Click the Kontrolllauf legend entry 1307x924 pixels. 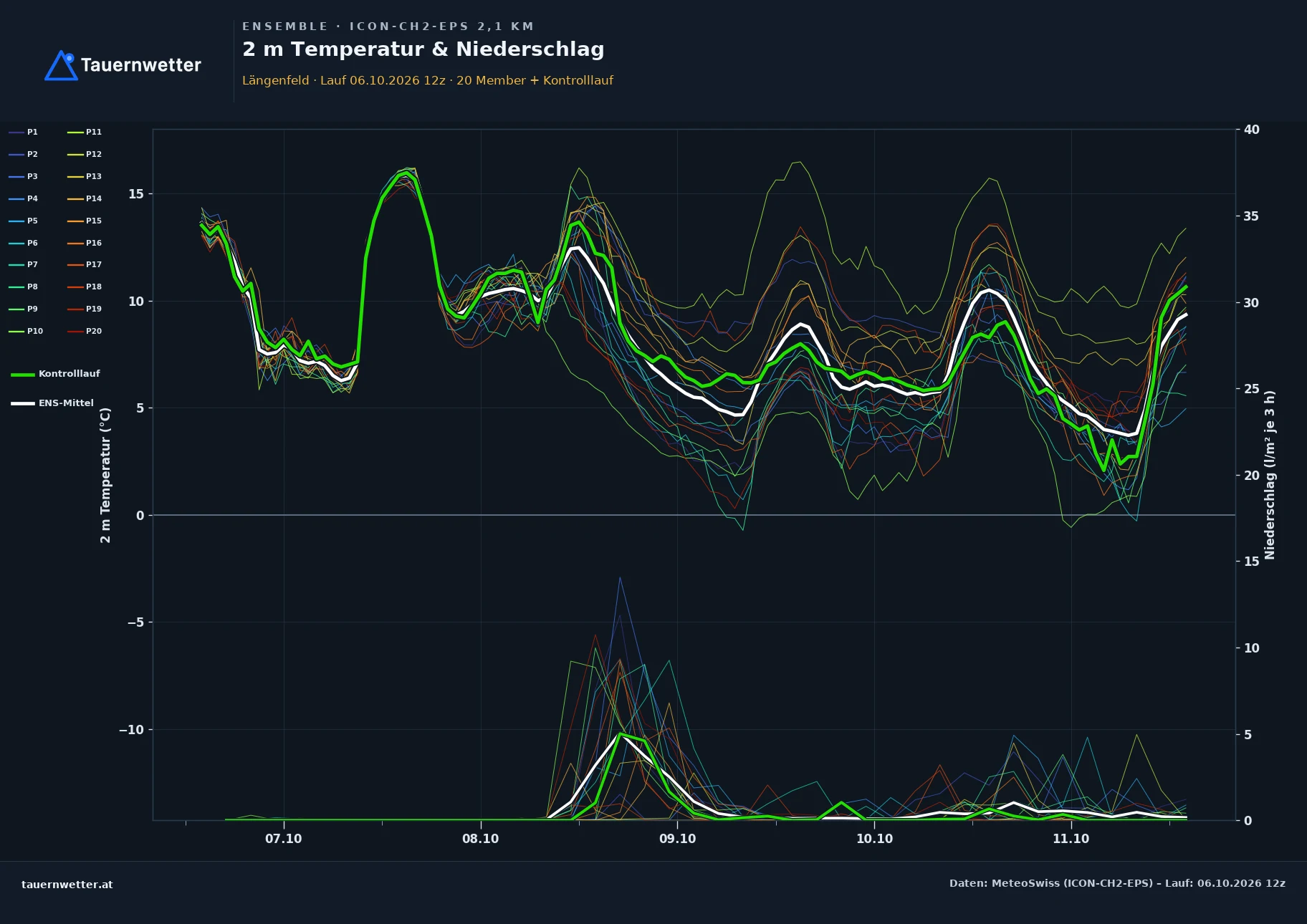point(56,374)
